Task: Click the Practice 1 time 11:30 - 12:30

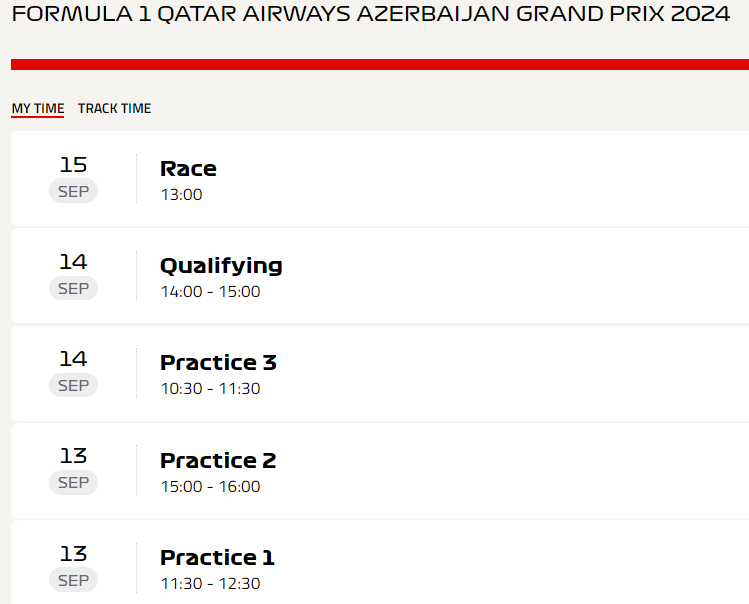Action: tap(210, 583)
